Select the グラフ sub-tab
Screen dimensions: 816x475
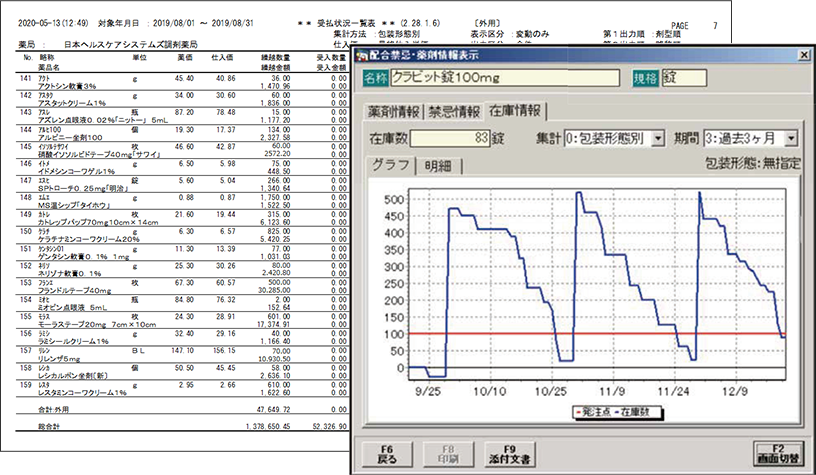coord(391,165)
